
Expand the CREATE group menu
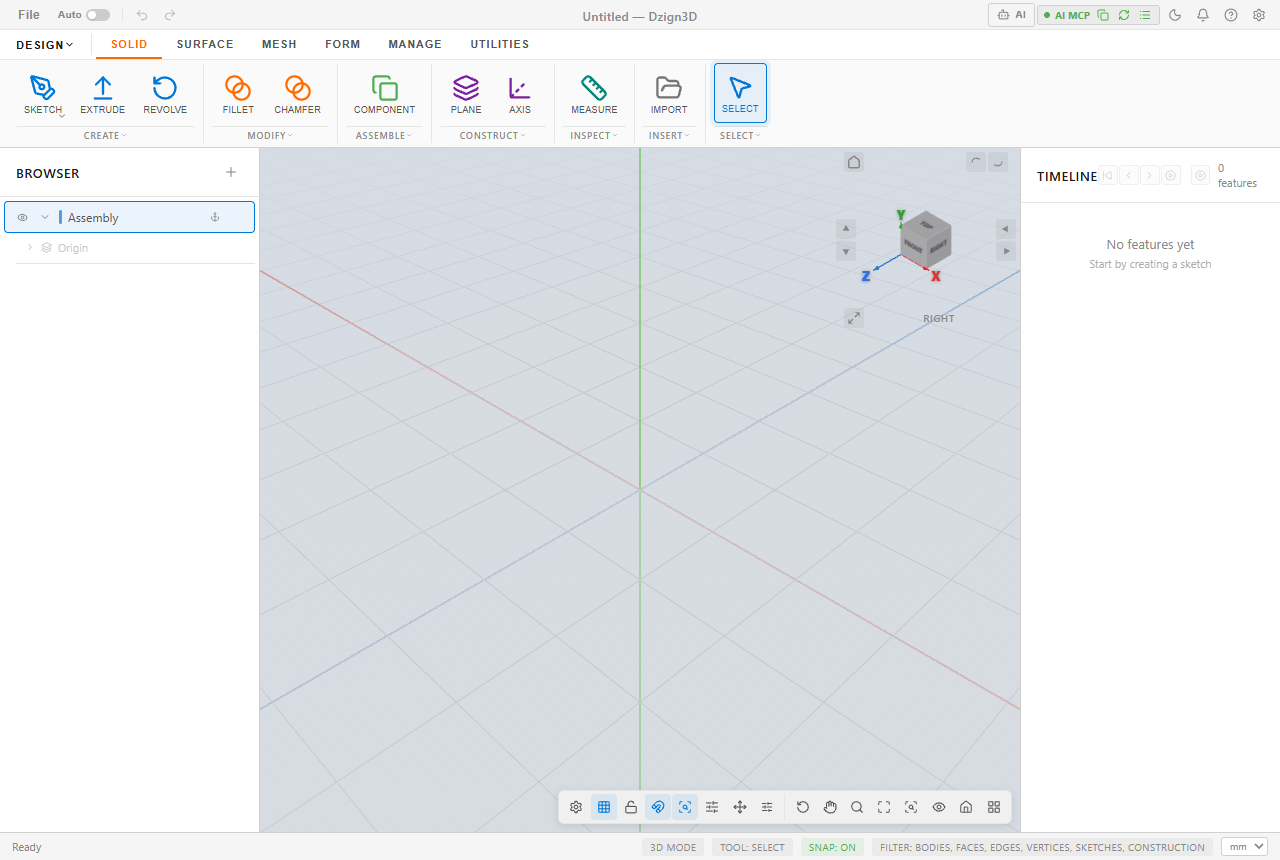(105, 135)
